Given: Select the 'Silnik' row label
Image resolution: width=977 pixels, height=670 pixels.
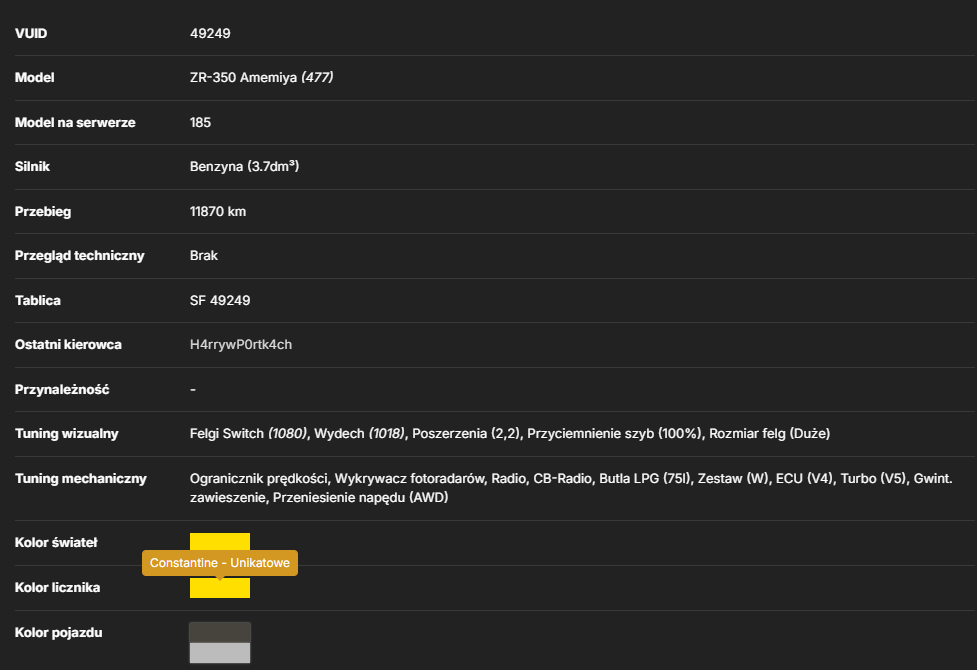Looking at the screenshot, I should coord(32,166).
